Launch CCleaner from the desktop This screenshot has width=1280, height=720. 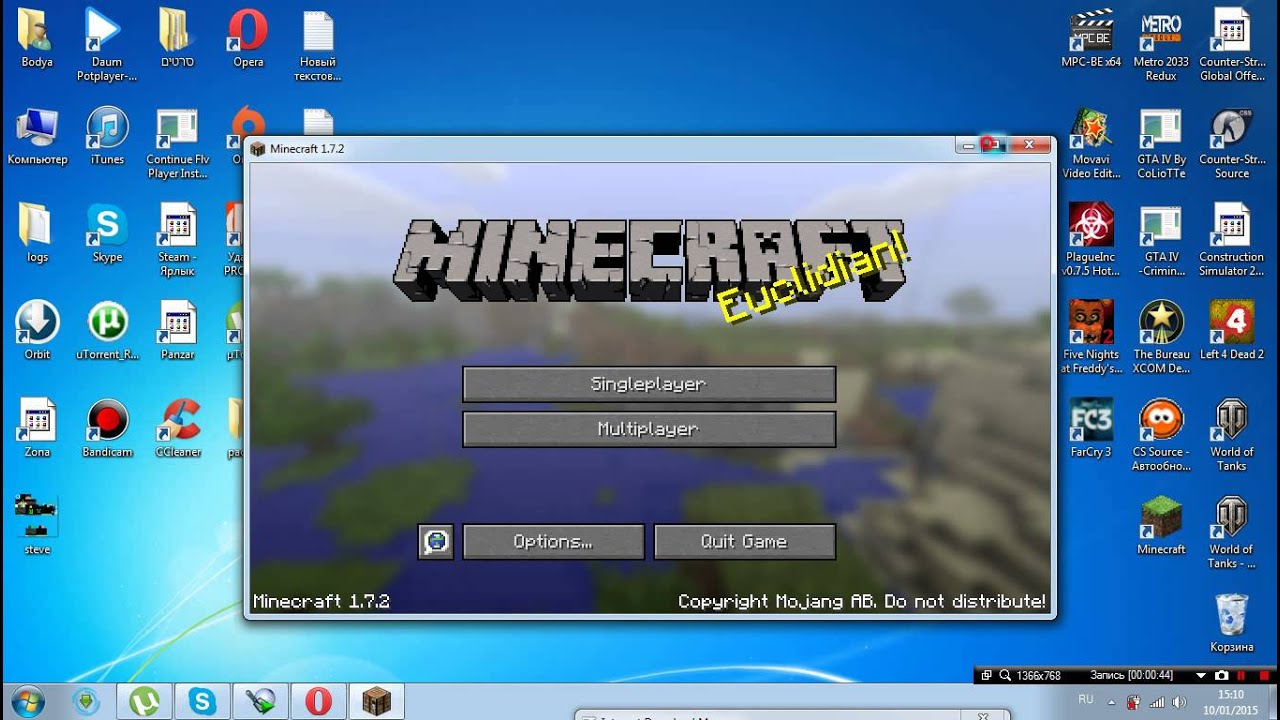tap(178, 429)
